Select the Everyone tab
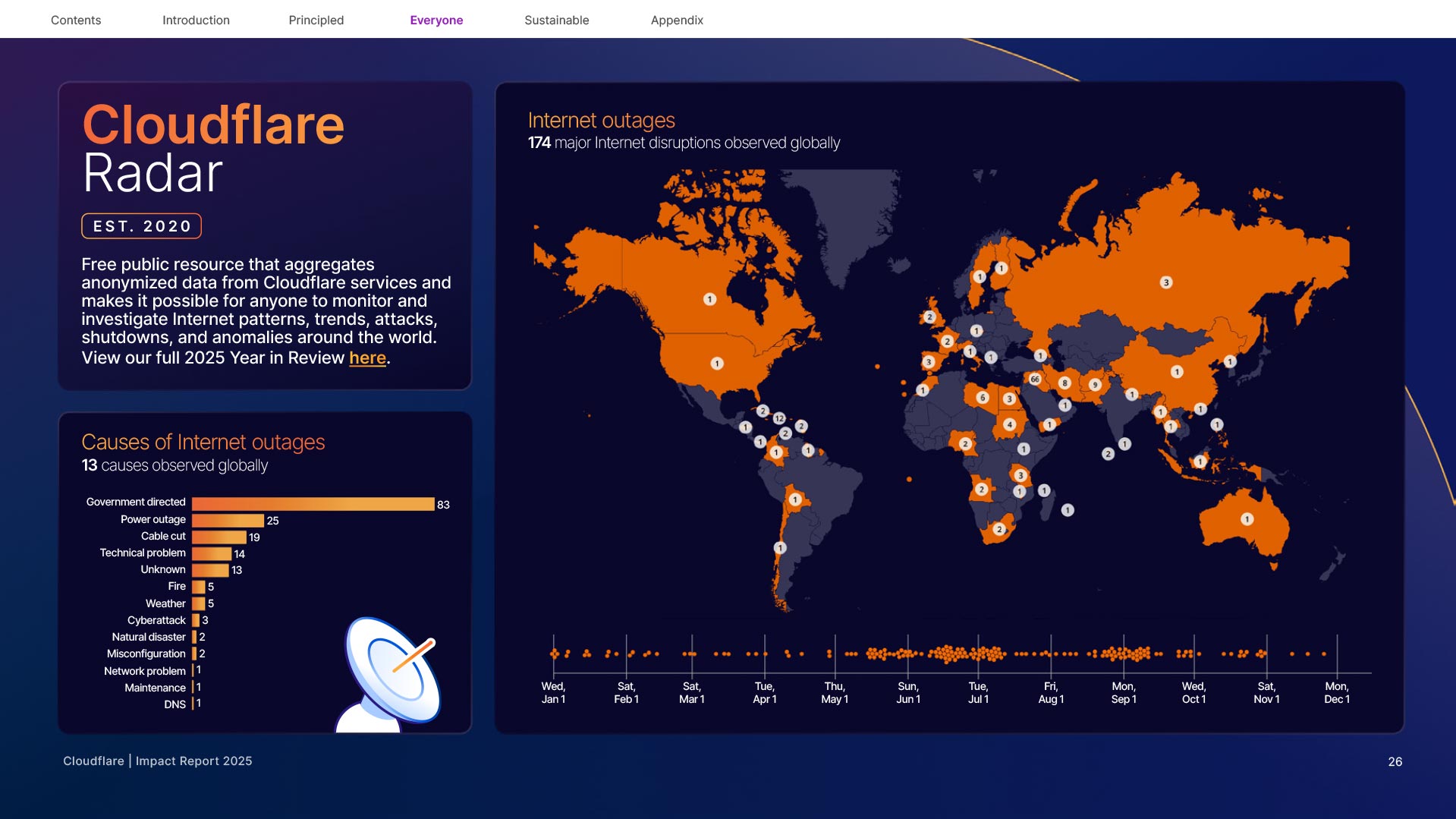 436,20
